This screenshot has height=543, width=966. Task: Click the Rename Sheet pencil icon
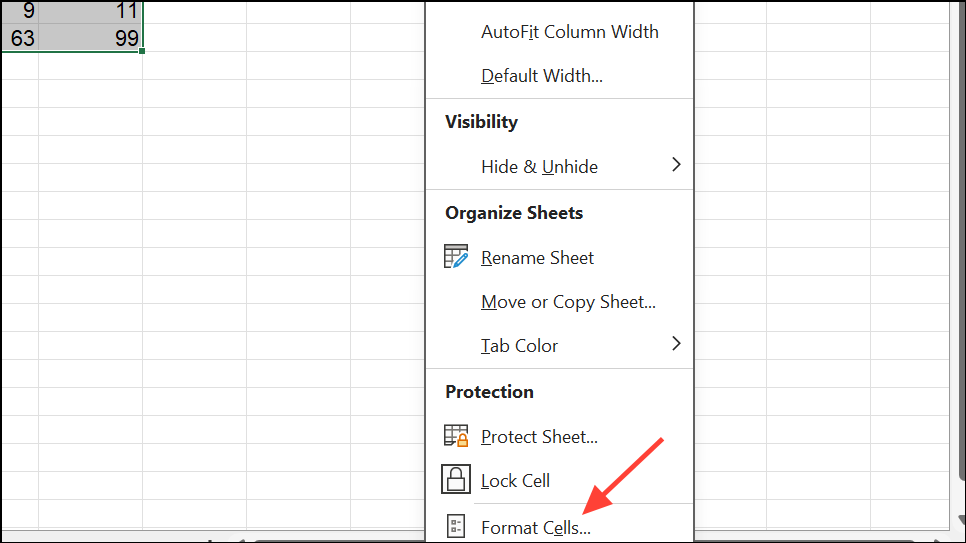tap(456, 257)
